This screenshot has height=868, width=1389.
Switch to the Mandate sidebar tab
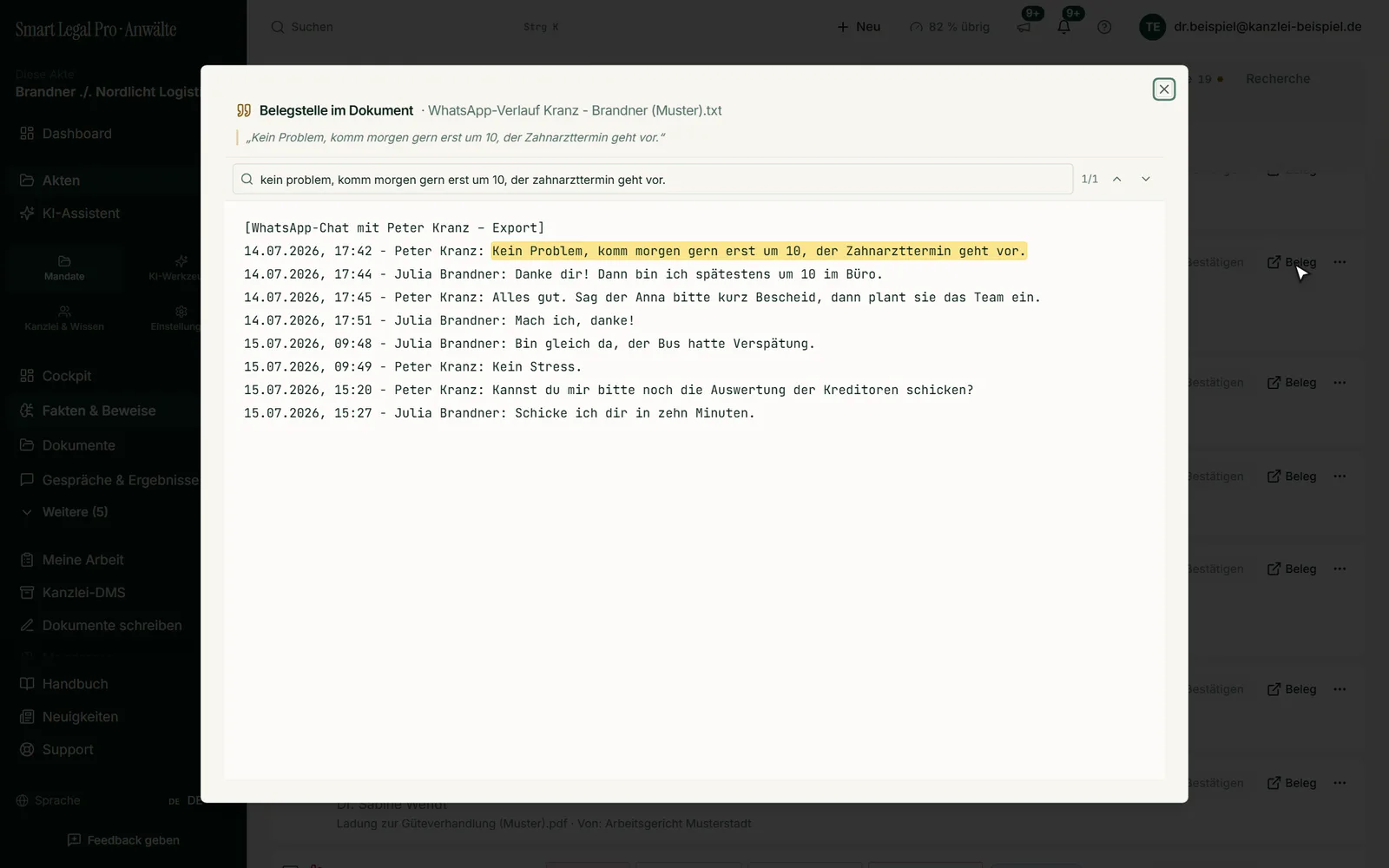point(64,268)
